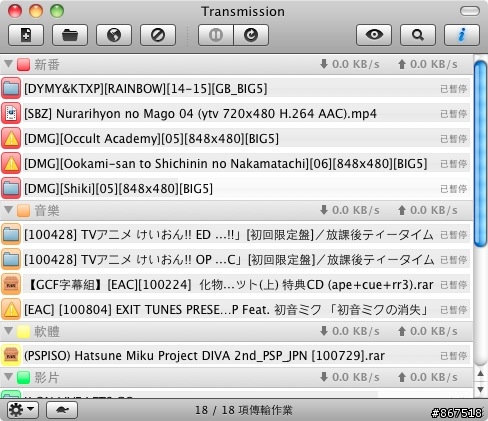Toggle the filter bar with the magnifier icon
Image resolution: width=488 pixels, height=421 pixels.
418,35
